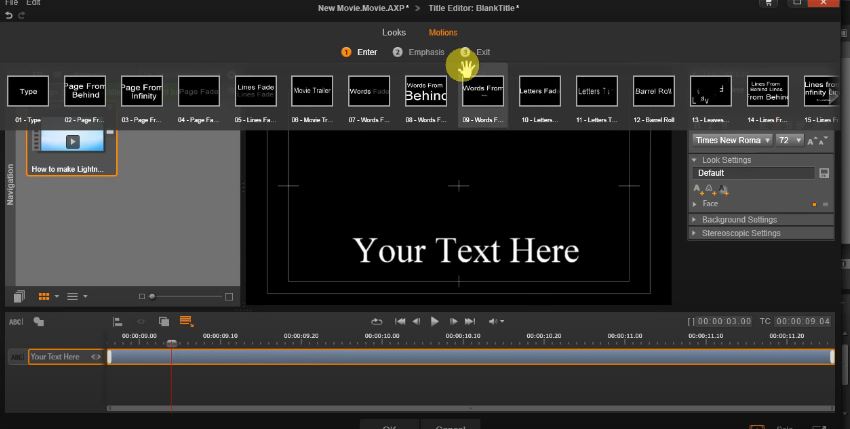The image size is (850, 429).
Task: Open the font size 72 dropdown
Action: click(x=789, y=140)
